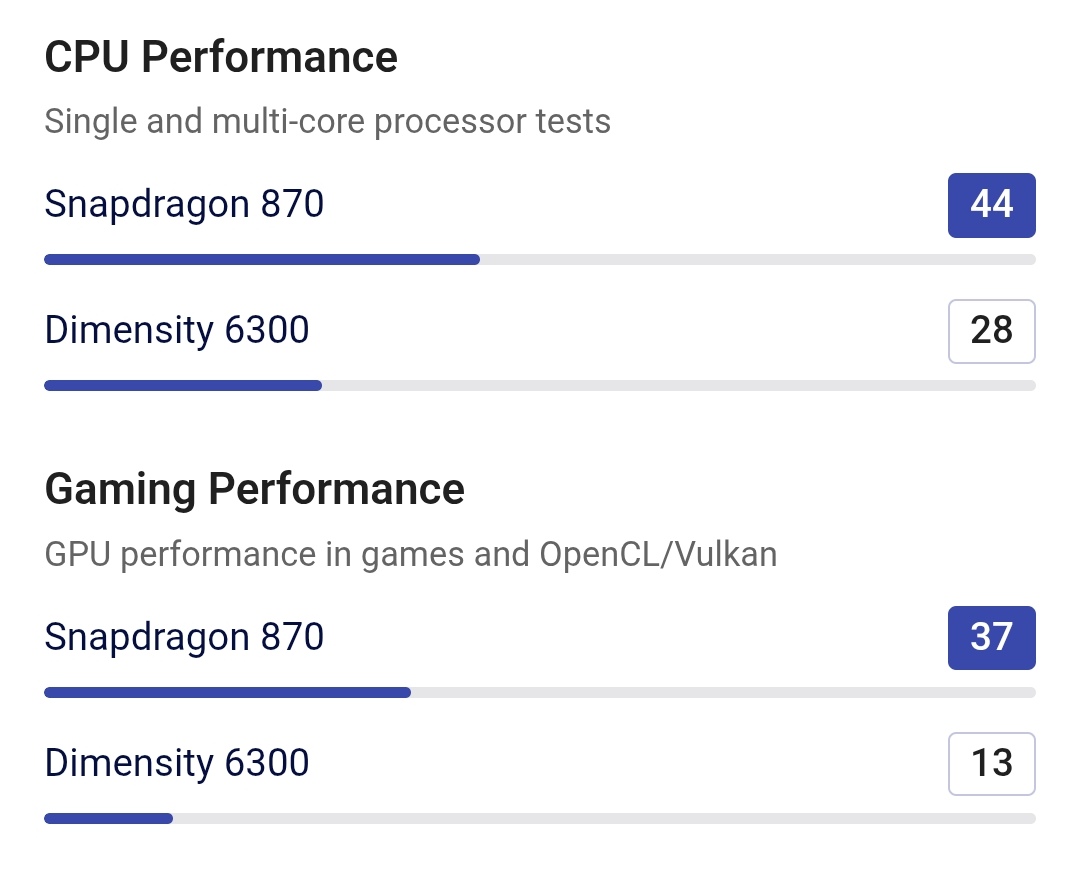Click gray unfilled part of Dimensity 6300 CPU bar
This screenshot has width=1080, height=888.
678,385
